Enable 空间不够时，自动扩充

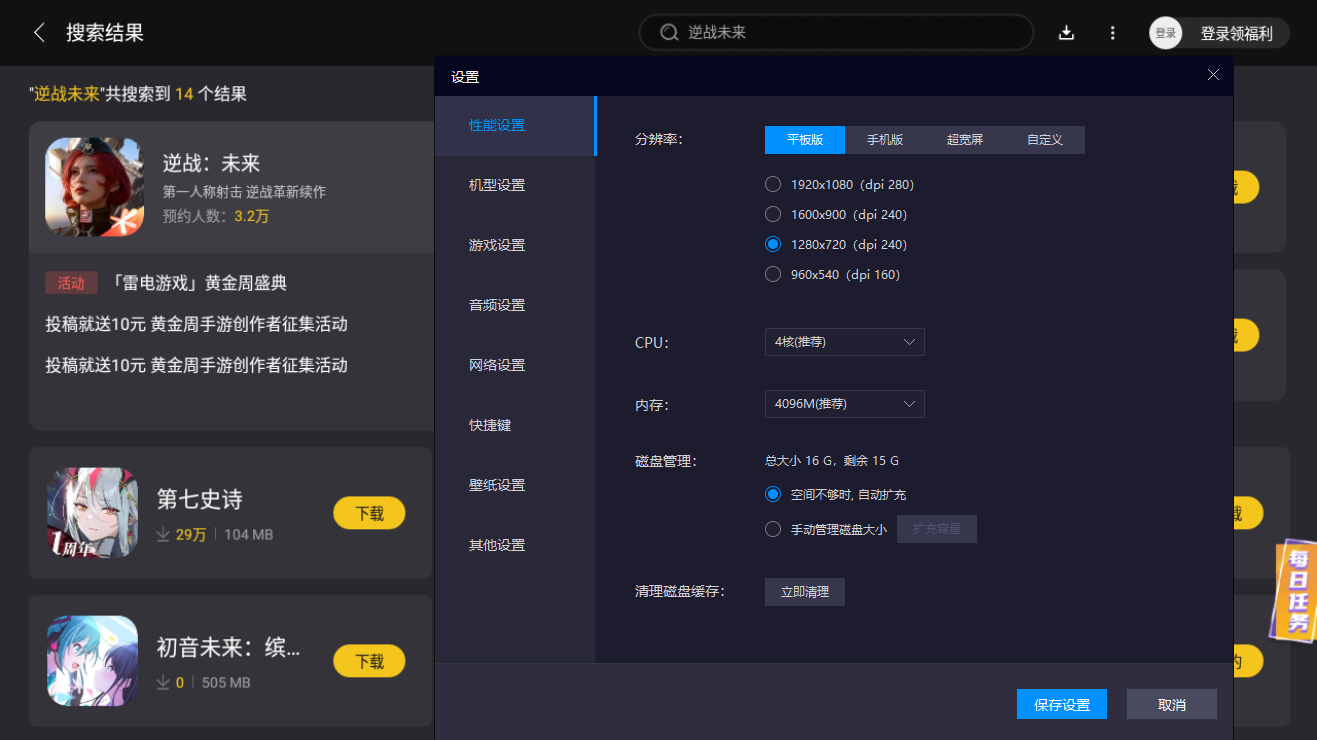(x=773, y=493)
